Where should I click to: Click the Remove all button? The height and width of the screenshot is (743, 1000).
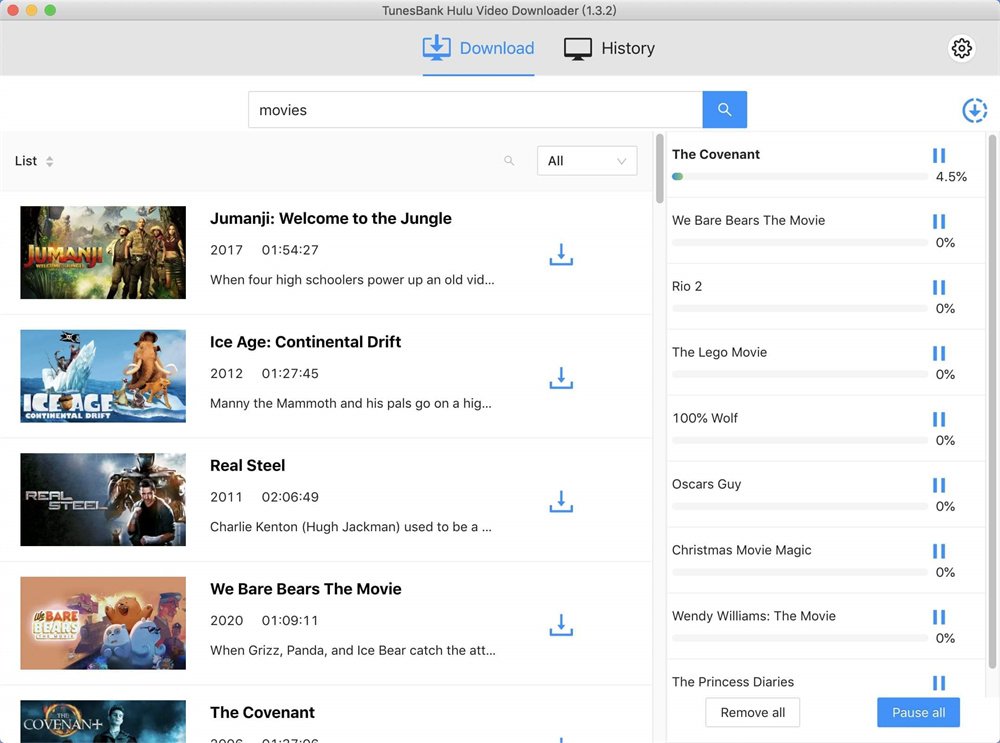753,712
